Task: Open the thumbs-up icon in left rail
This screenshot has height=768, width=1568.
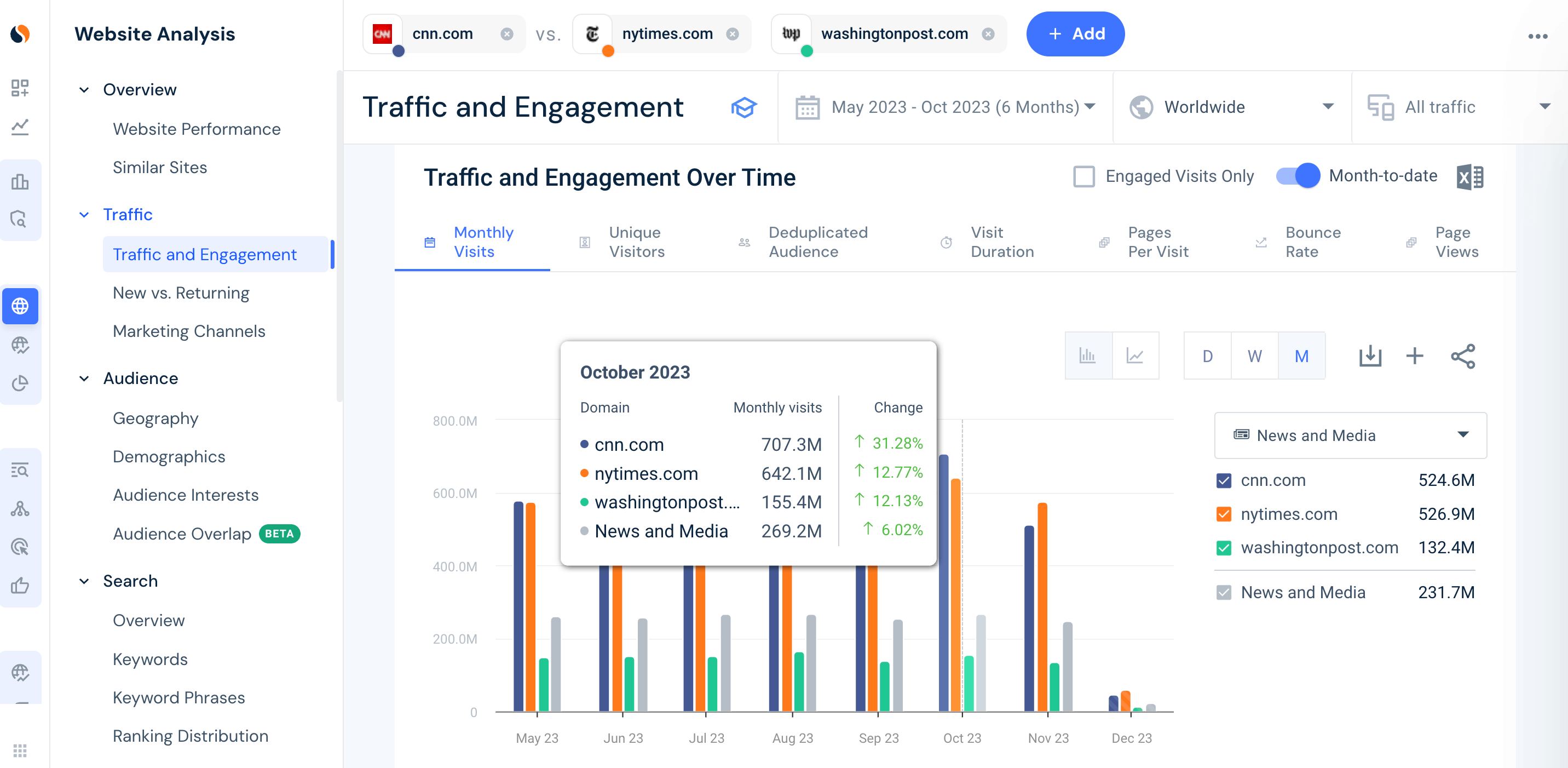Action: (x=20, y=585)
